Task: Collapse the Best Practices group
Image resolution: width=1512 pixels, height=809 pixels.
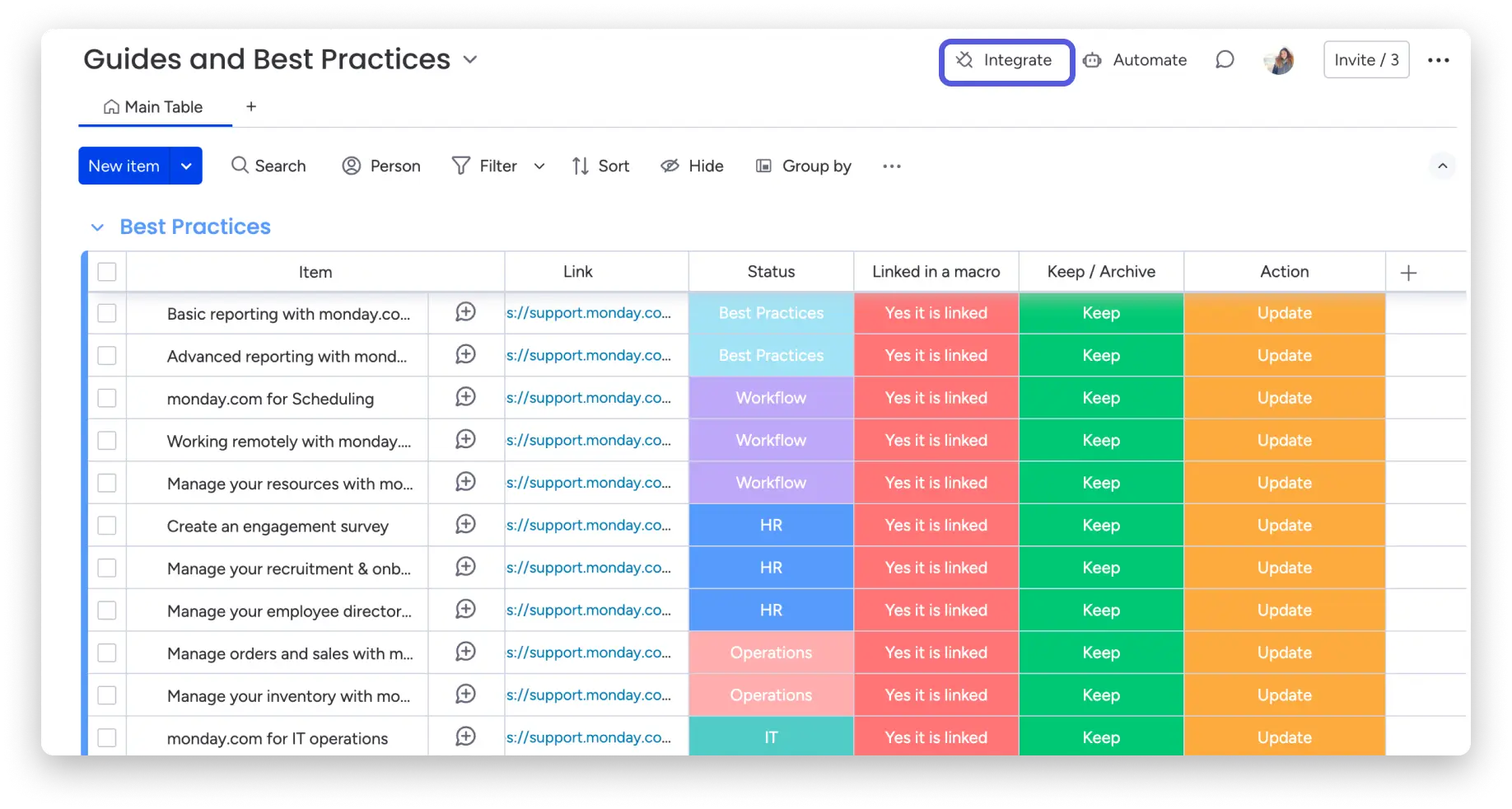Action: pos(97,227)
